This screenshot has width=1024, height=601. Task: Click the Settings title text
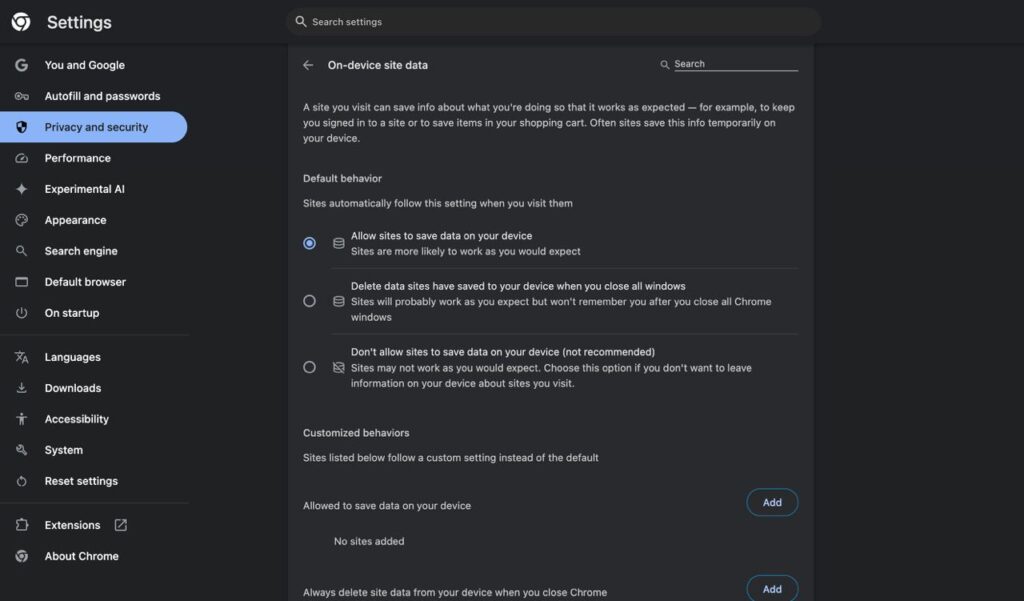click(79, 22)
